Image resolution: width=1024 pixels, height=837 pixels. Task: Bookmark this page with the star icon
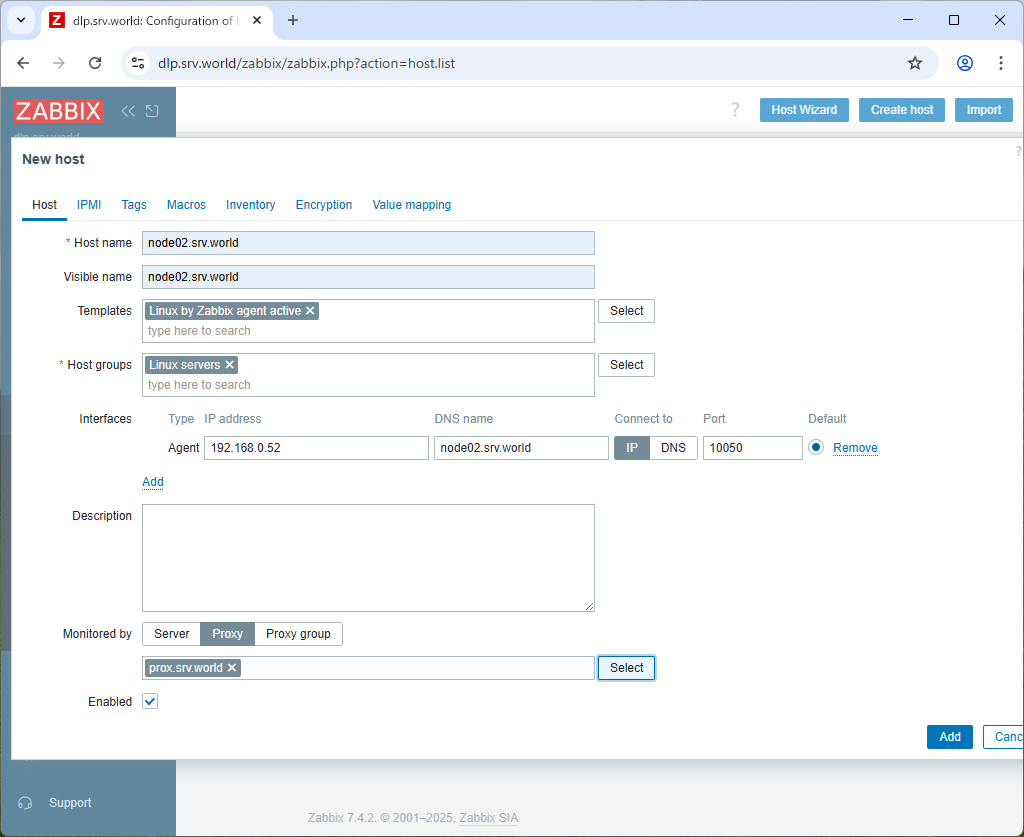[914, 63]
